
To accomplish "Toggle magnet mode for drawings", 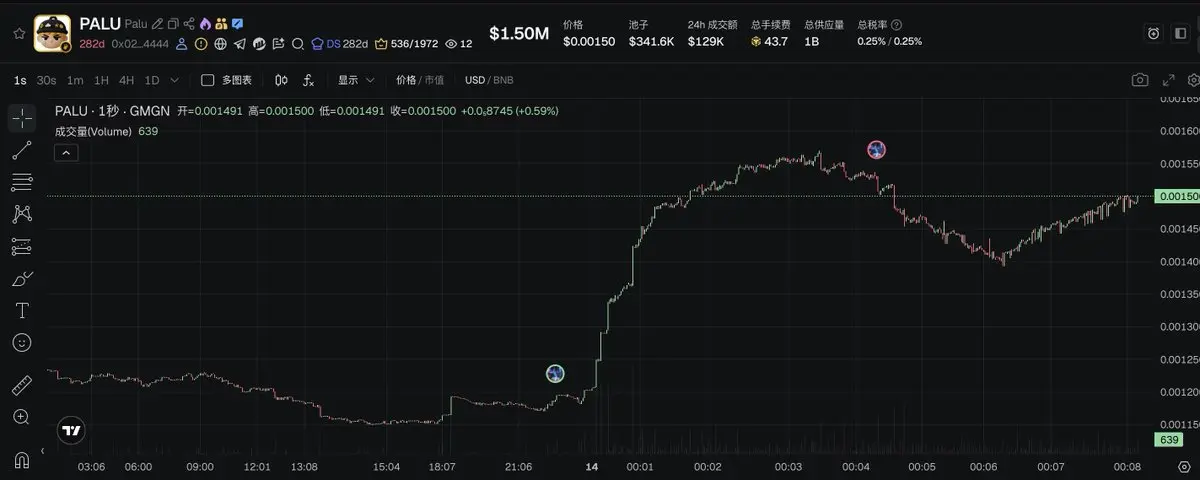I will [x=22, y=460].
